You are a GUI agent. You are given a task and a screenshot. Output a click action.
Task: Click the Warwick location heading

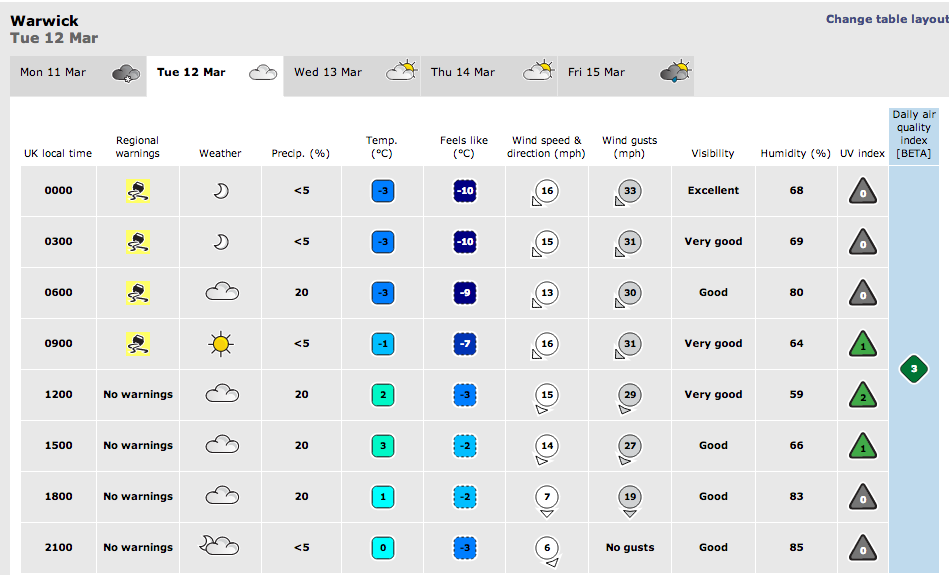(x=44, y=21)
